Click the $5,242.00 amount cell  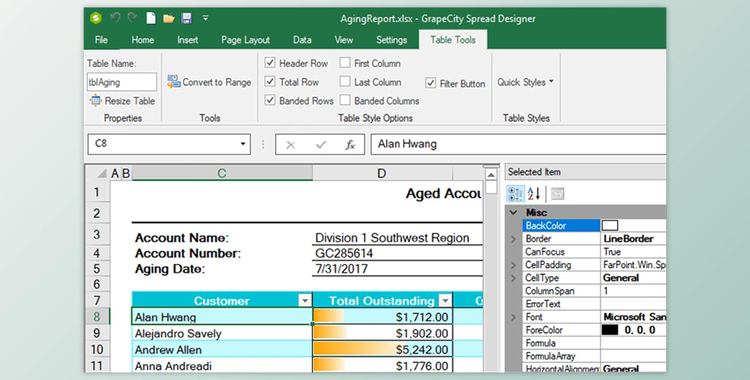(382, 349)
